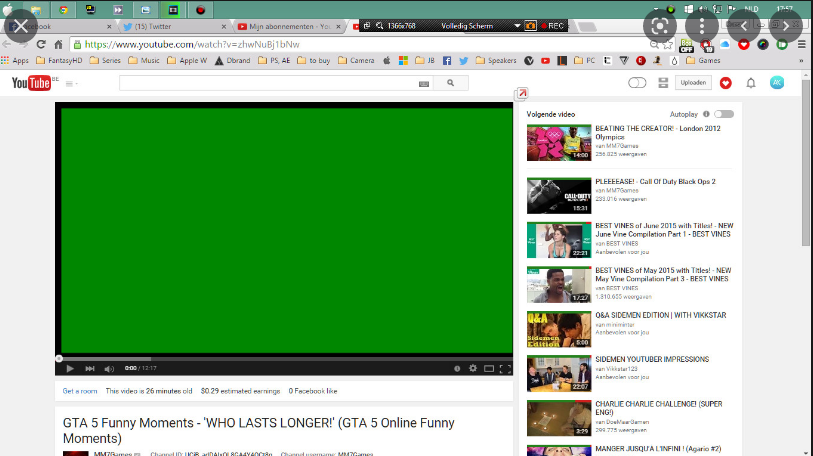Click the video progress bar
Screen dimensions: 813x456
(x=284, y=358)
